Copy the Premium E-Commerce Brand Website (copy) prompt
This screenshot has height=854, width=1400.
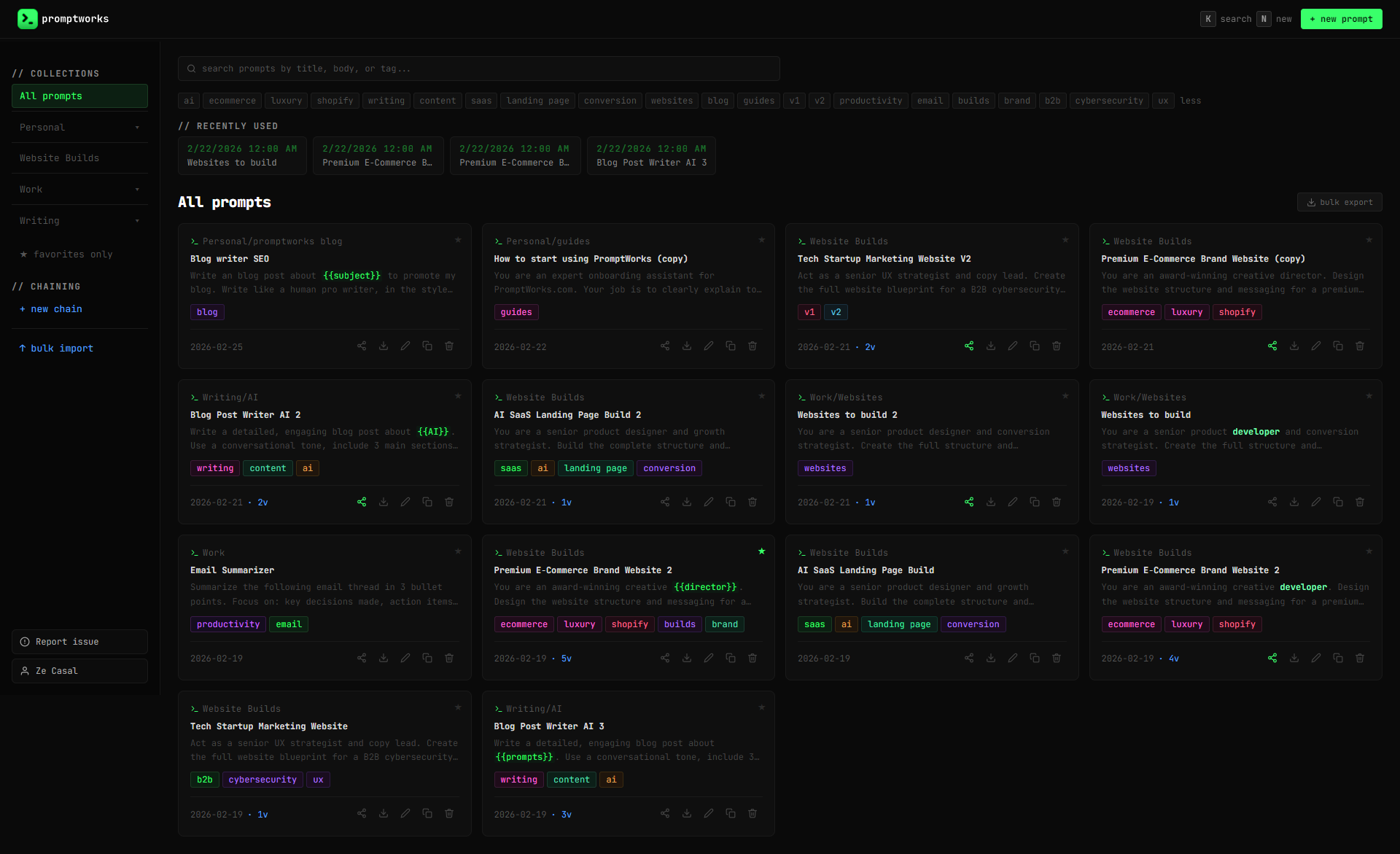tap(1338, 346)
